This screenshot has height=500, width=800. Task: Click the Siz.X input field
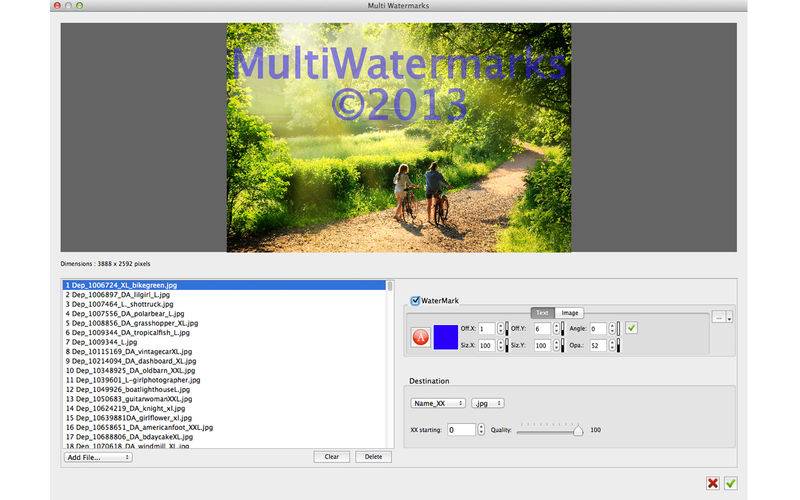(487, 345)
